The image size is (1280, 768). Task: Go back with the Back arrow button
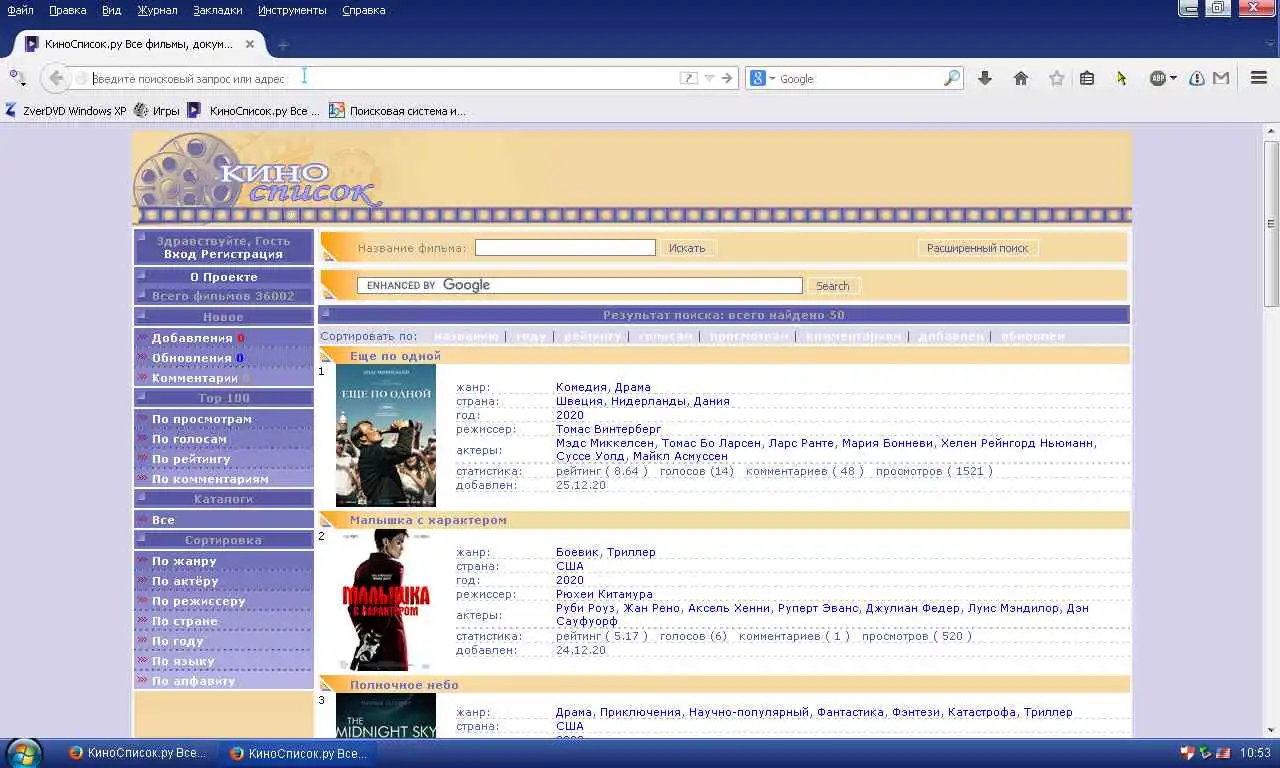tap(56, 78)
